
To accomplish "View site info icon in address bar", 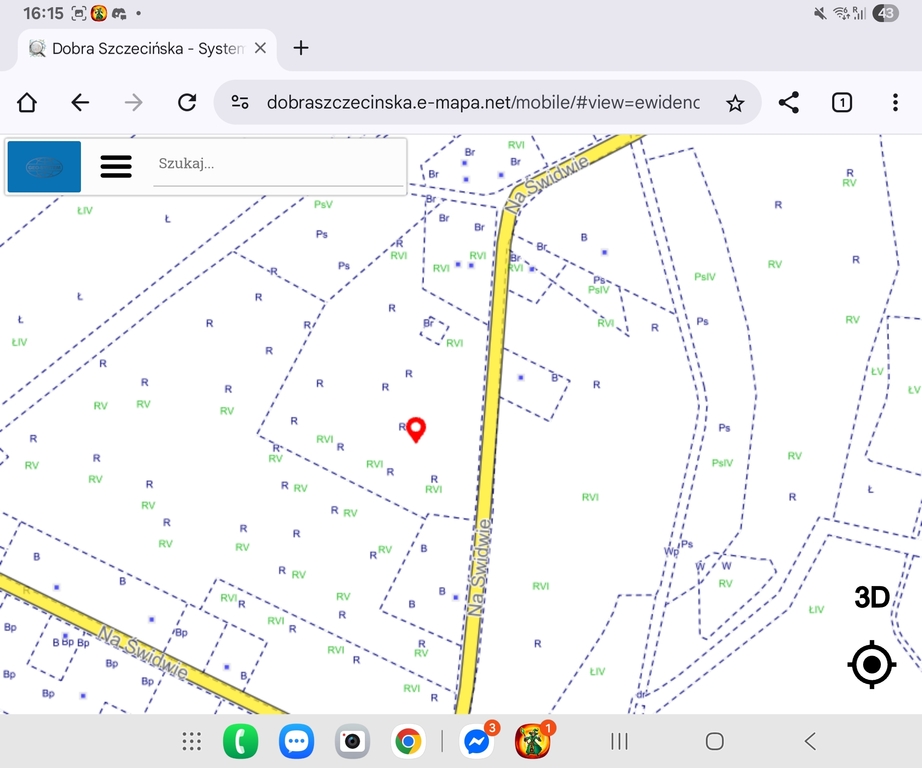I will click(240, 102).
